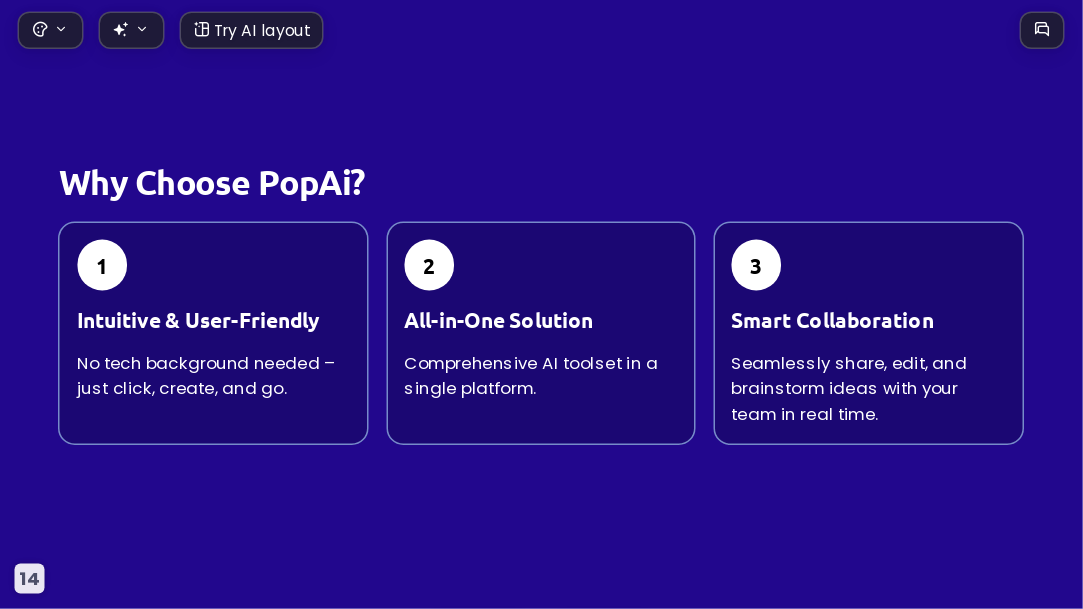Viewport: 1083px width, 609px height.
Task: Expand the palette dropdown chevron
Action: (x=61, y=29)
